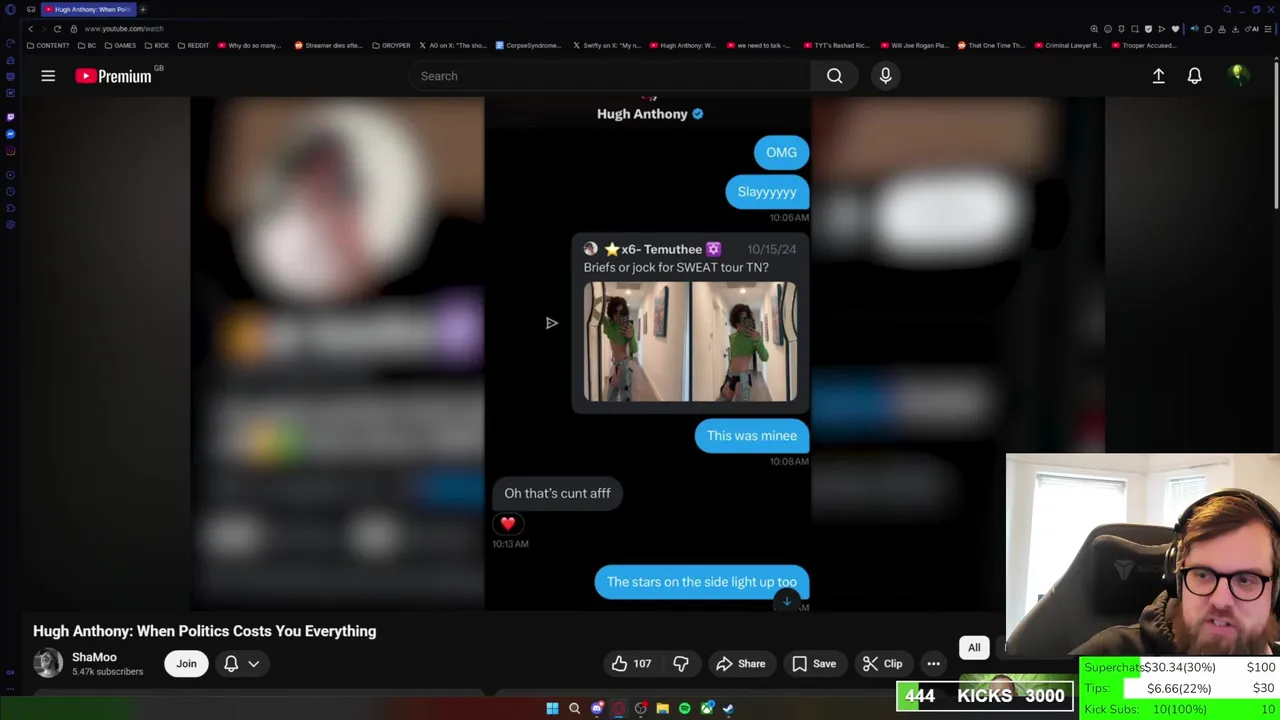
Task: Click the browser toolbar heart icon
Action: (1175, 29)
